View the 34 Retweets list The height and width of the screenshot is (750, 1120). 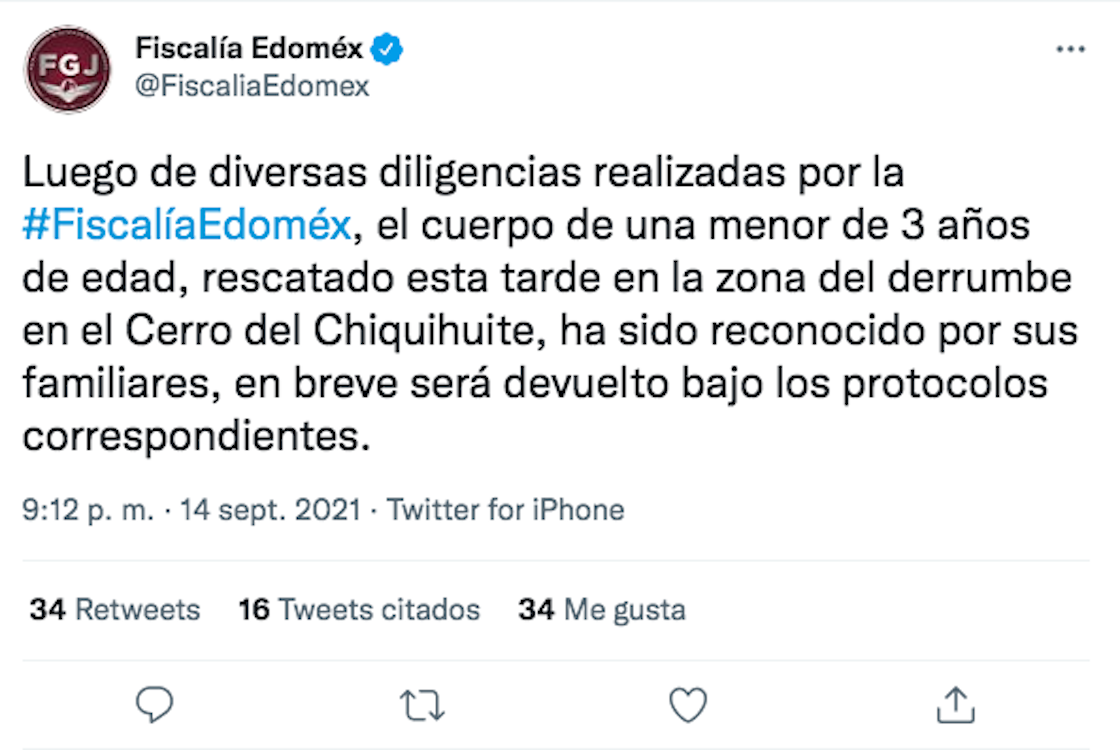[115, 609]
